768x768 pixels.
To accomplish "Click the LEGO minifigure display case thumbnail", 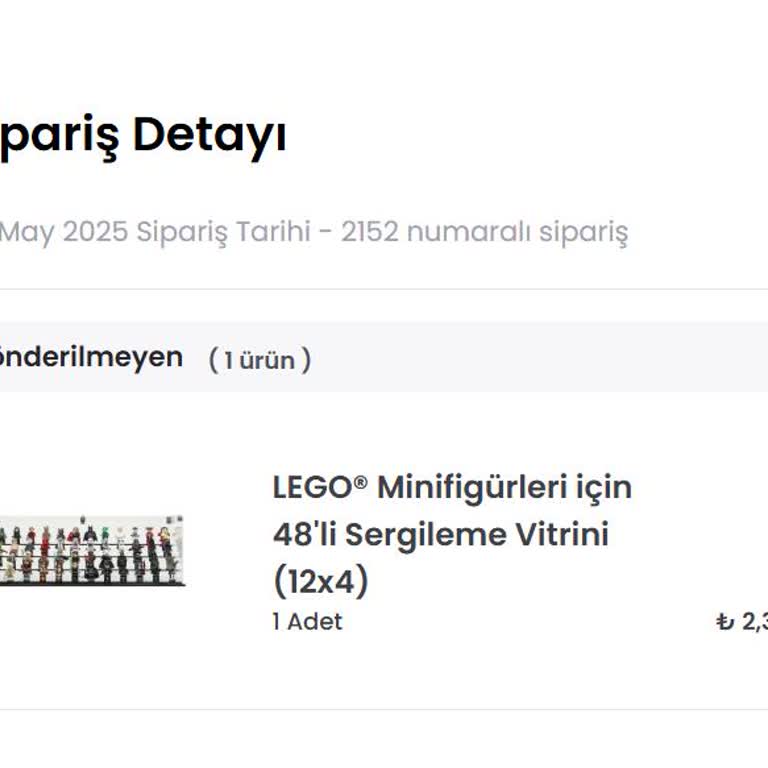I will 92,550.
